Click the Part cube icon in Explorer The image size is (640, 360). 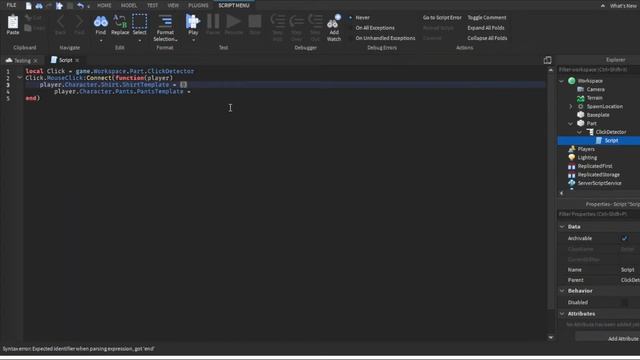[580, 123]
